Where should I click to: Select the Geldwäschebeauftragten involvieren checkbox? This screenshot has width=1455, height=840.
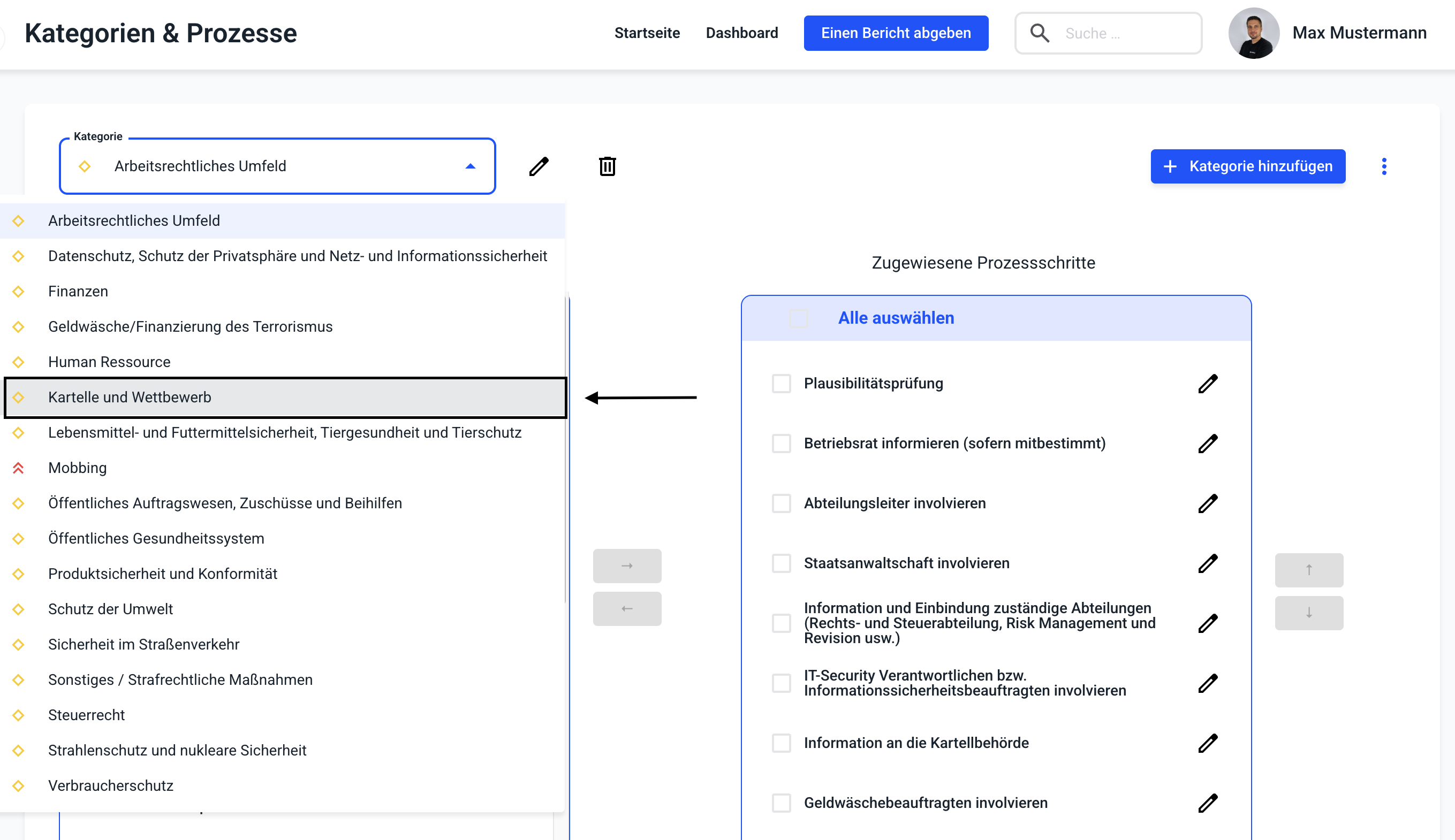(781, 803)
